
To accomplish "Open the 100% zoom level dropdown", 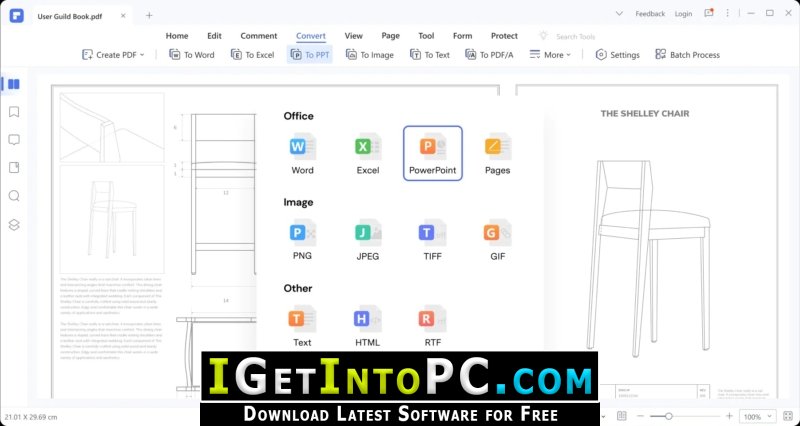I will (758, 417).
